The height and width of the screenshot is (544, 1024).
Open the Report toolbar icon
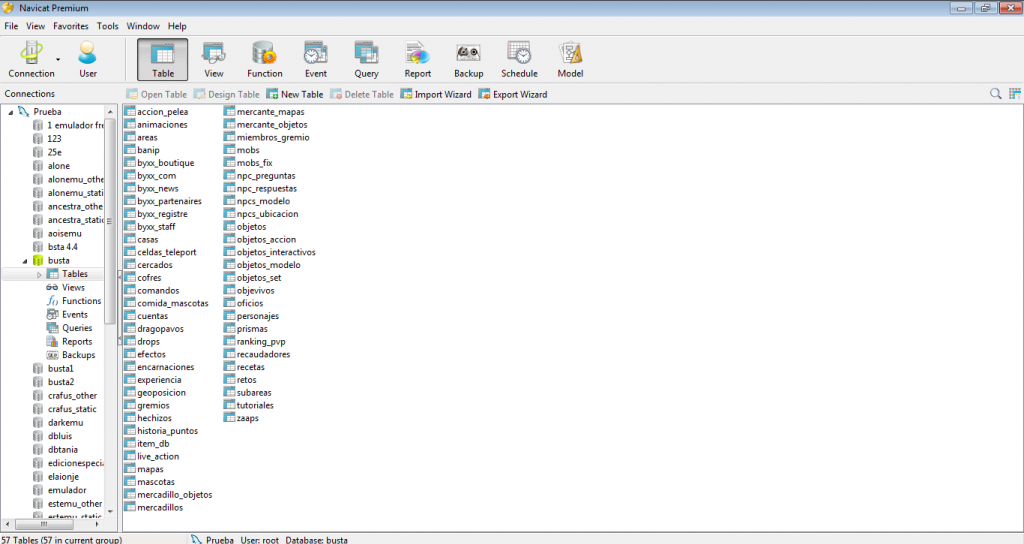click(x=417, y=59)
